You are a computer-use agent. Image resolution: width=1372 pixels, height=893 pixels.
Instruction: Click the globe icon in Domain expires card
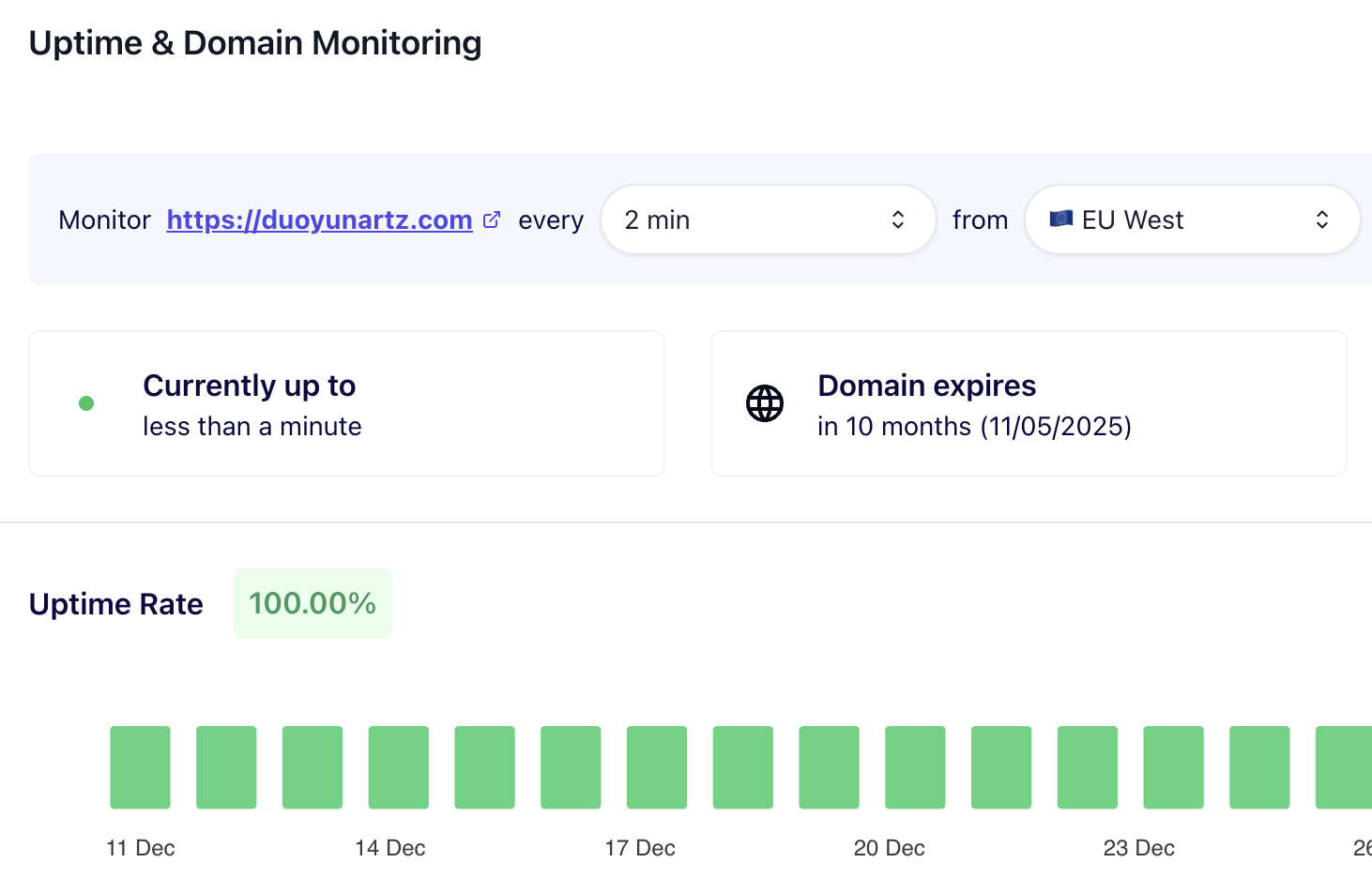(765, 403)
